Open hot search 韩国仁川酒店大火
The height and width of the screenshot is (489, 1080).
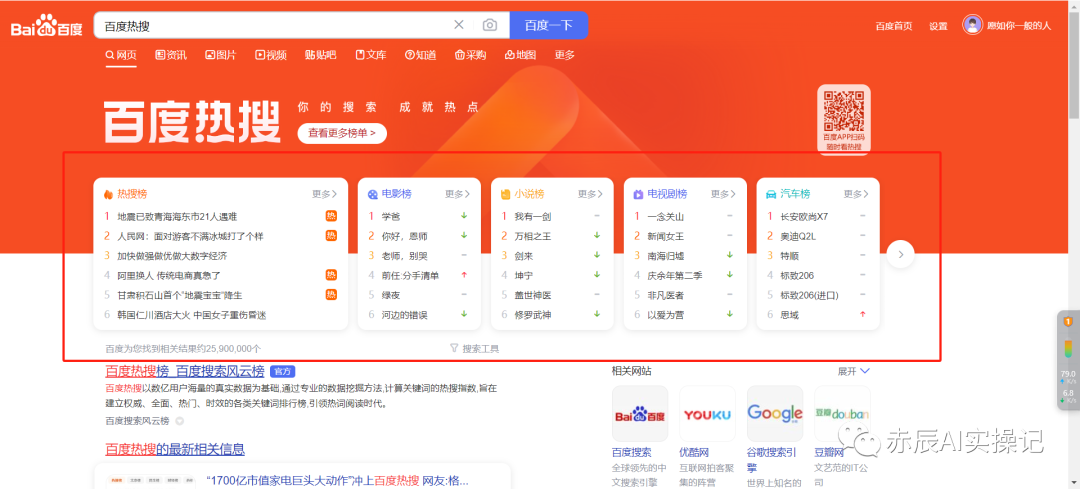click(x=191, y=315)
